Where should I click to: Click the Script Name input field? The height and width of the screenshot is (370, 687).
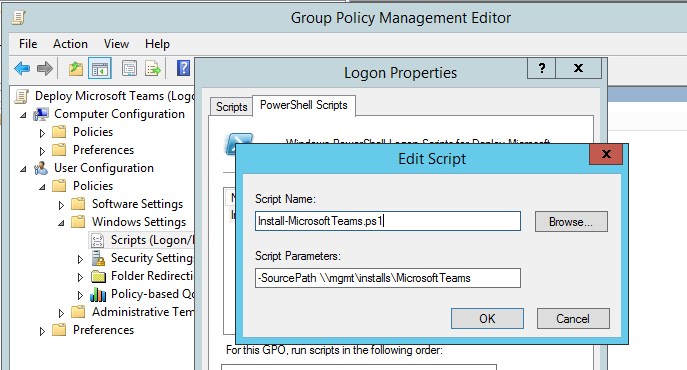pyautogui.click(x=388, y=221)
